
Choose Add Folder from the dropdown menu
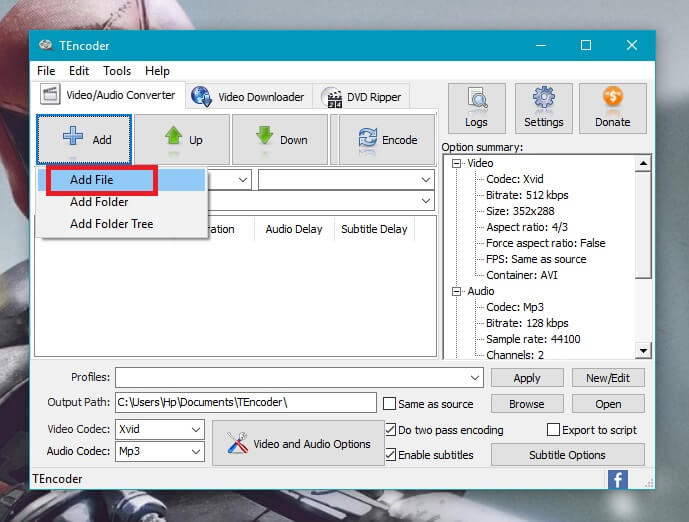click(121, 202)
